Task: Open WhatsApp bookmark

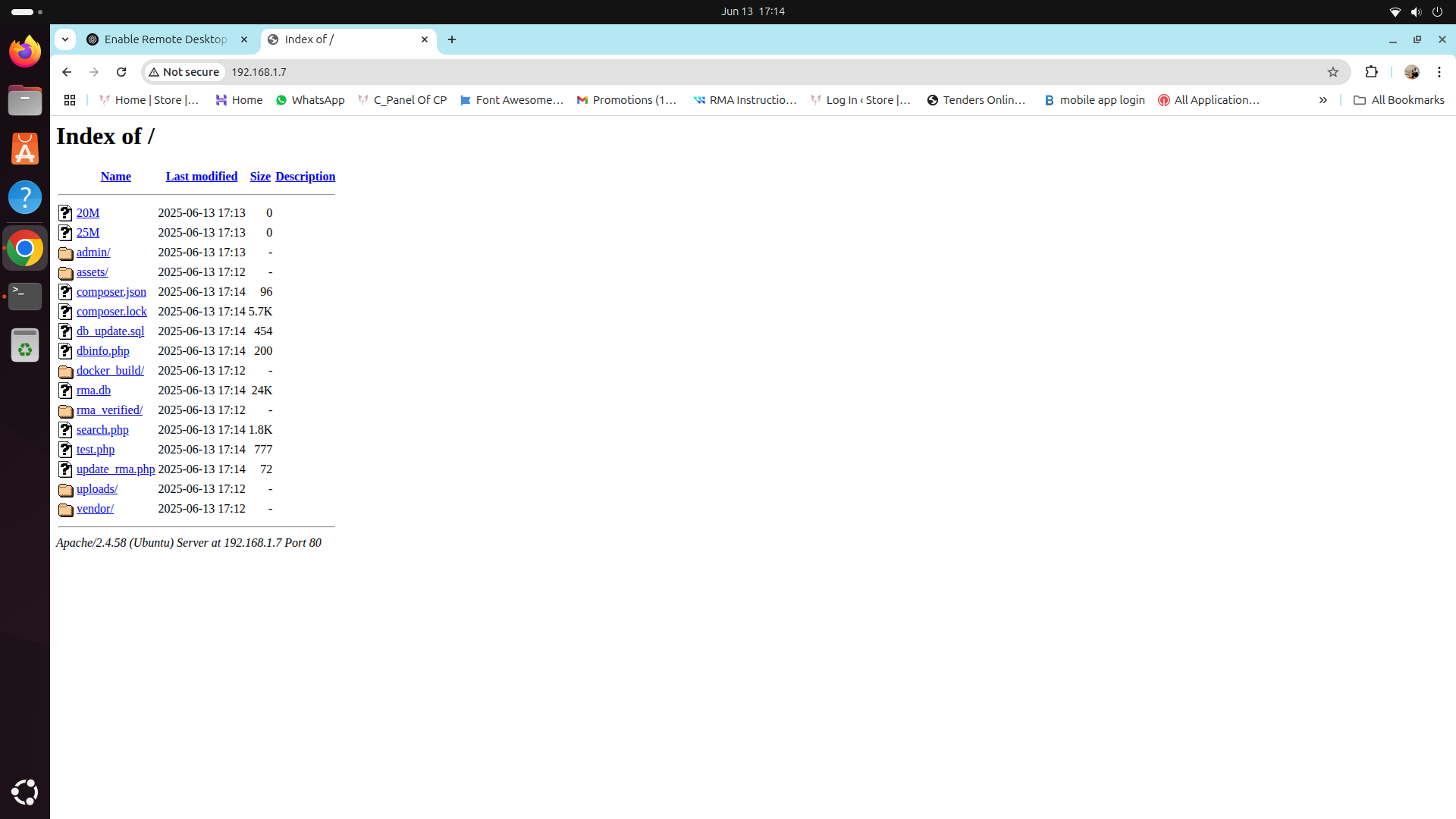Action: pyautogui.click(x=310, y=100)
